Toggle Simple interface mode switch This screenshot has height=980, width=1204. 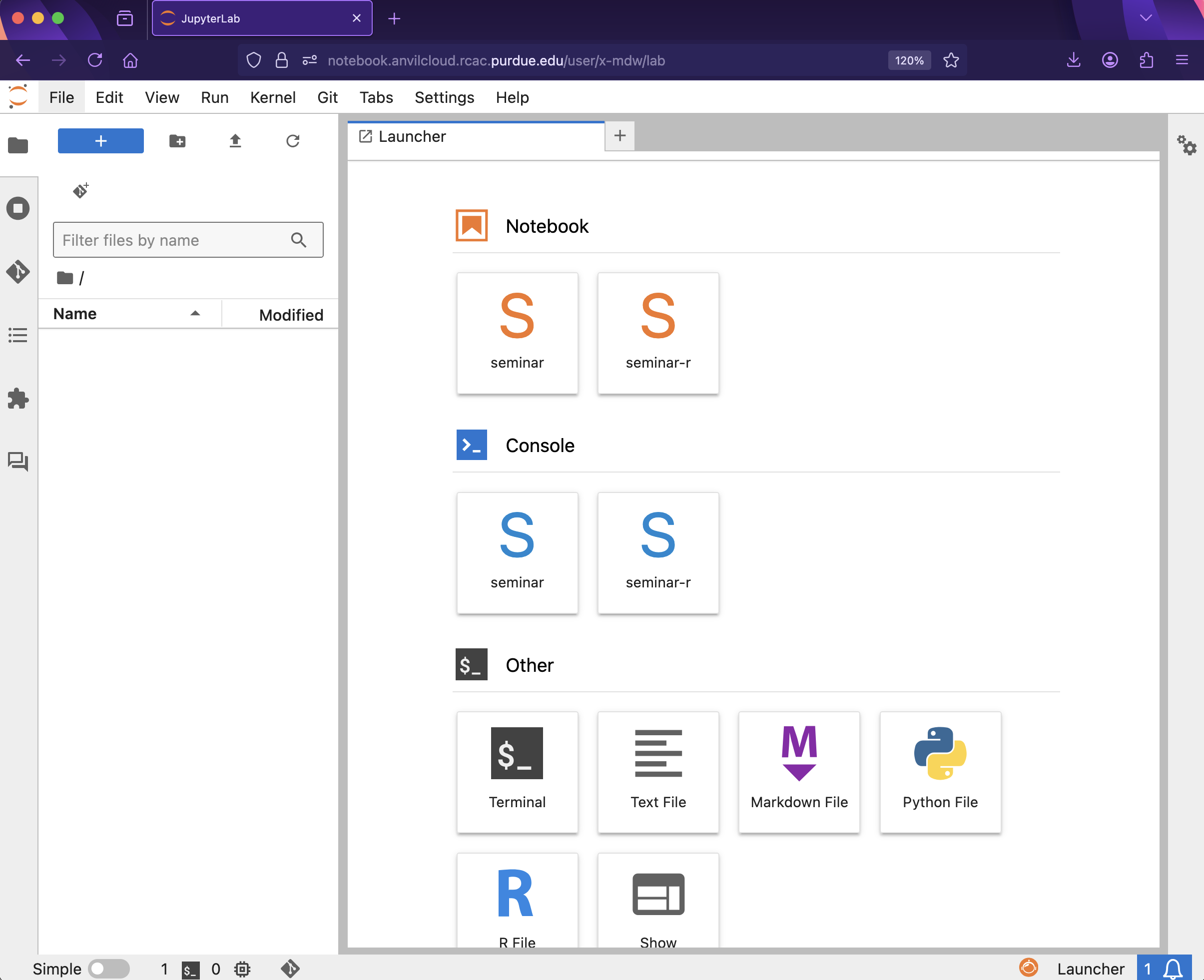(x=110, y=968)
